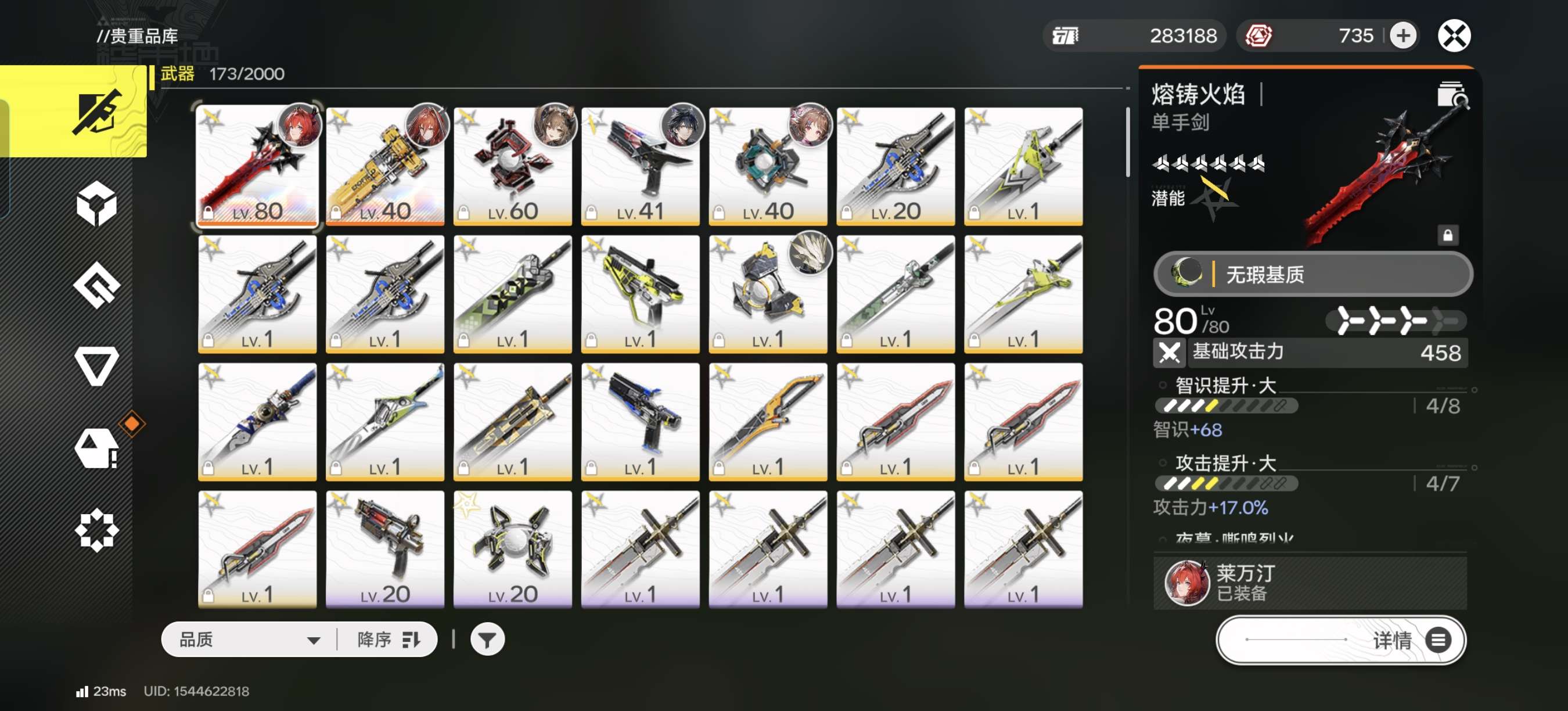Open the 品质 sort dropdown

pyautogui.click(x=250, y=639)
